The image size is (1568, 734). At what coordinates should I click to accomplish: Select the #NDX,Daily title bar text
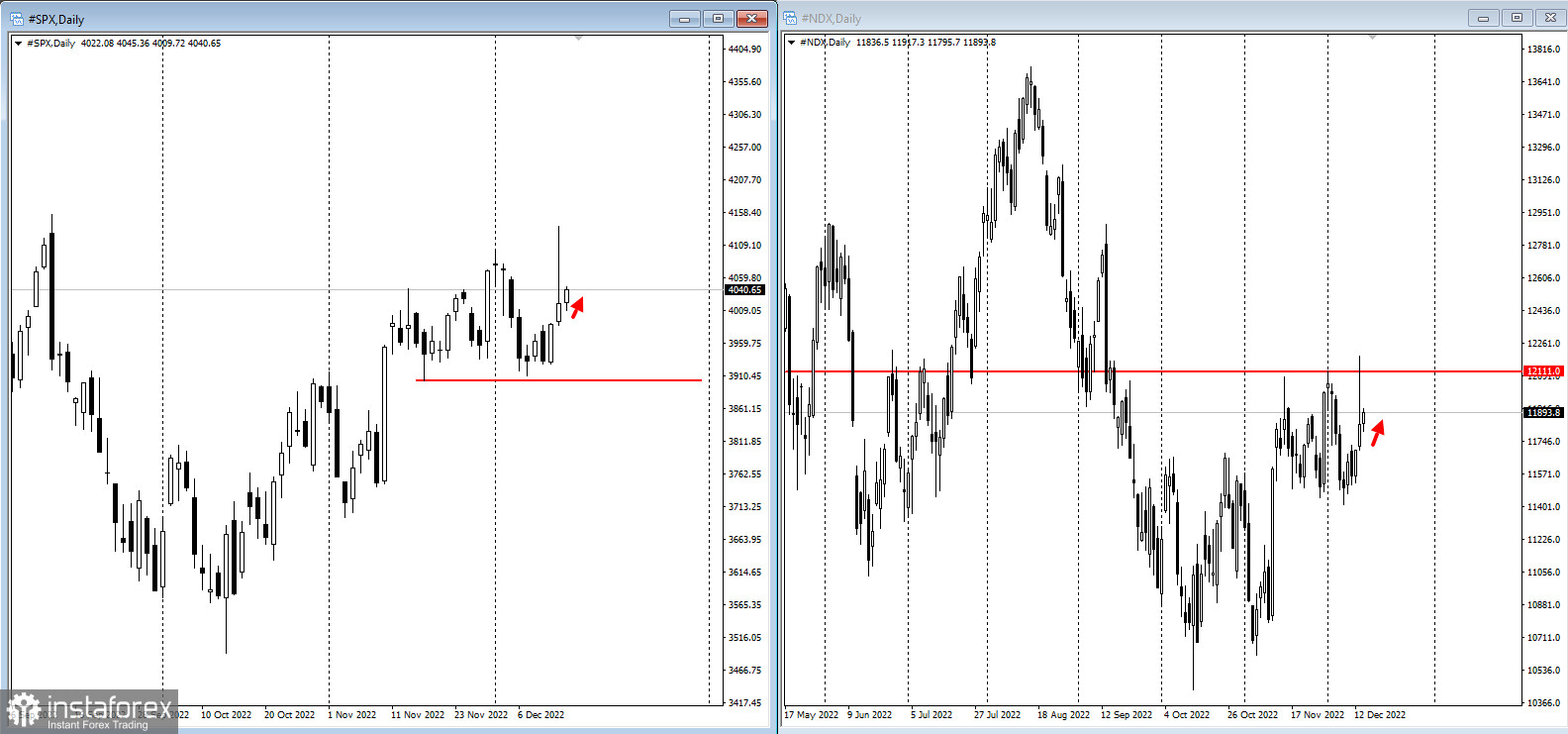pyautogui.click(x=832, y=18)
